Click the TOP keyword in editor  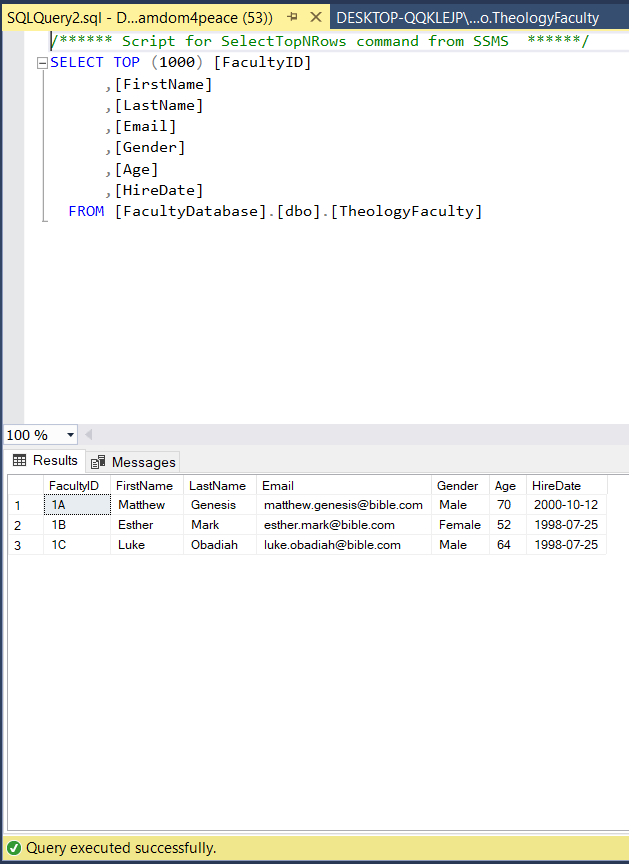(127, 63)
